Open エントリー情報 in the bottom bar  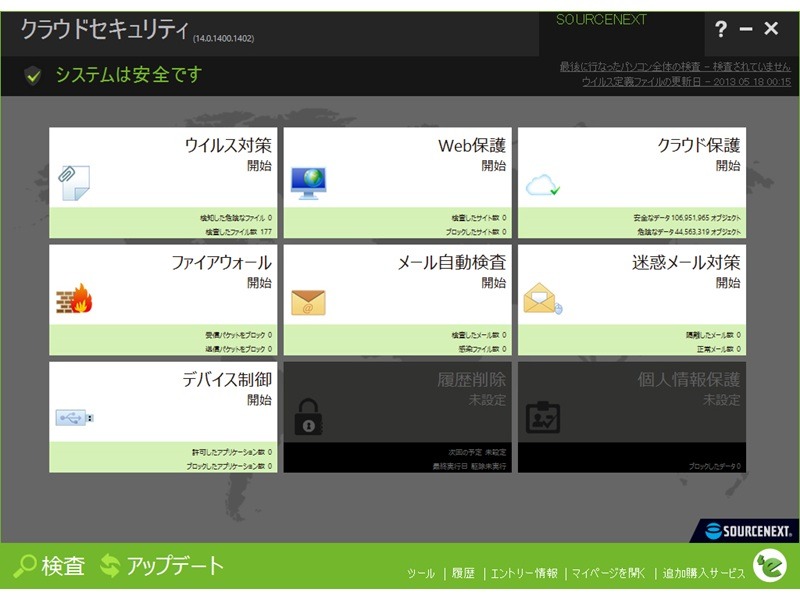coord(524,573)
